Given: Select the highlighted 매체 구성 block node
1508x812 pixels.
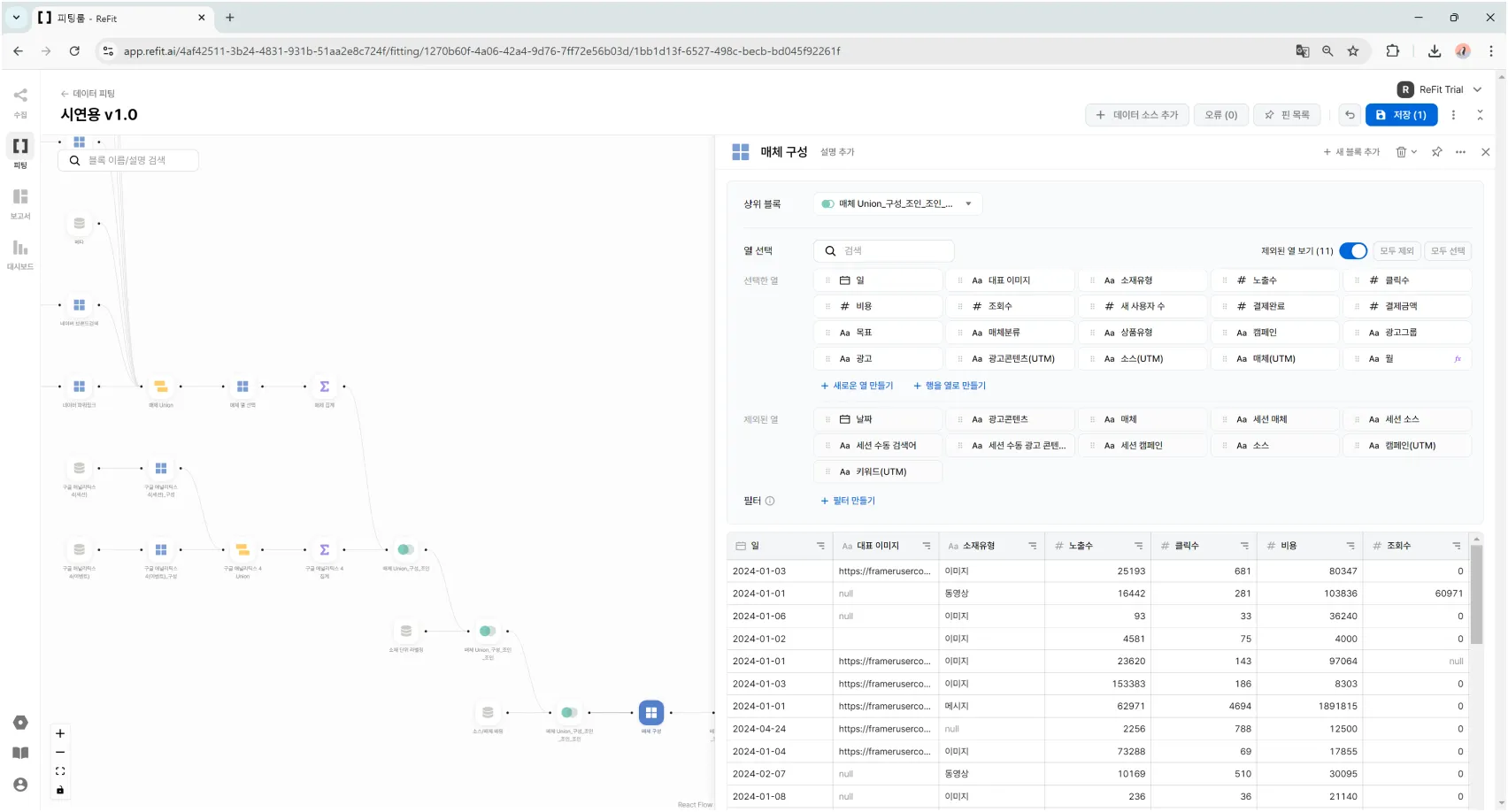Looking at the screenshot, I should click(x=651, y=712).
